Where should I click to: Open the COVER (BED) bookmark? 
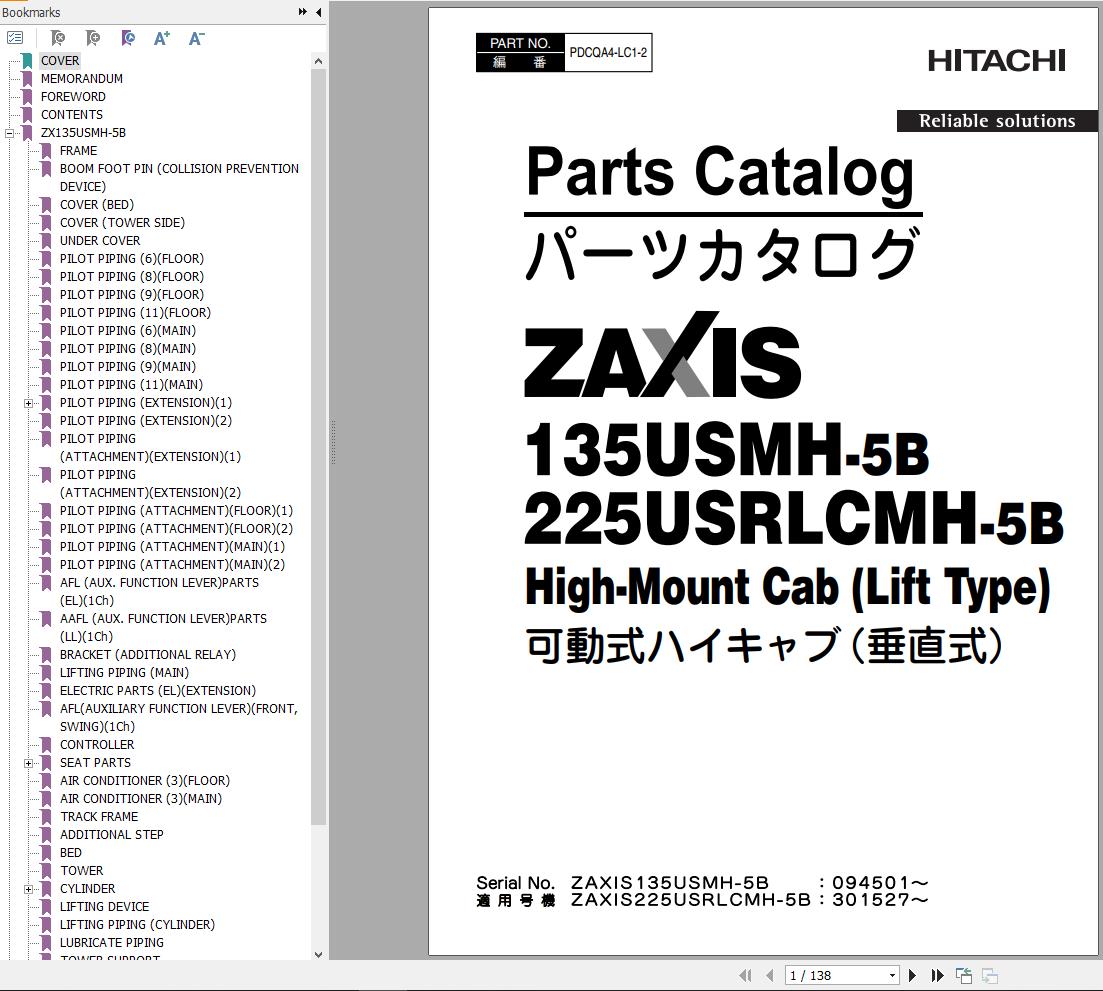(x=97, y=205)
